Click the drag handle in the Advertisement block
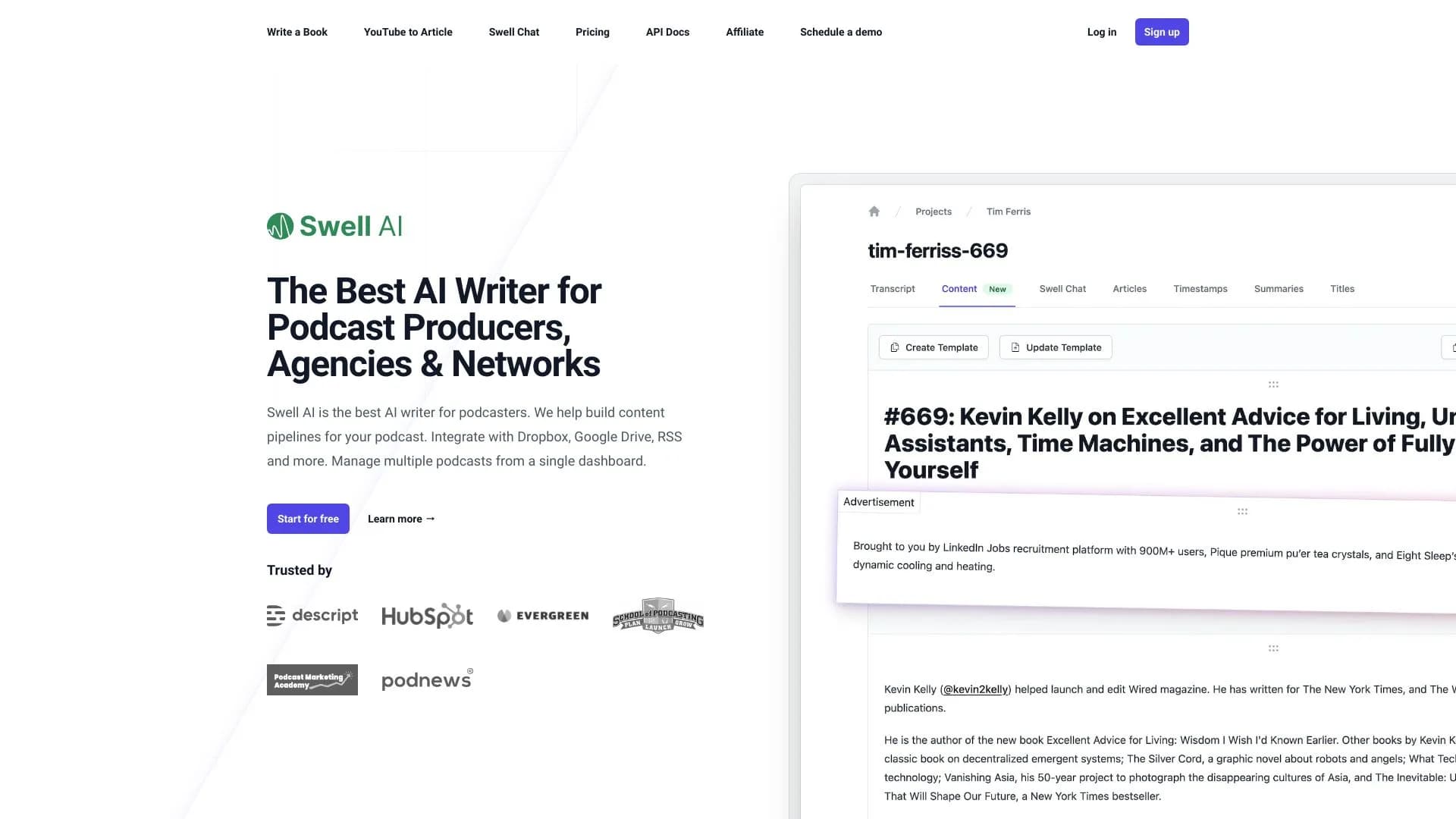The width and height of the screenshot is (1456, 819). (1242, 512)
